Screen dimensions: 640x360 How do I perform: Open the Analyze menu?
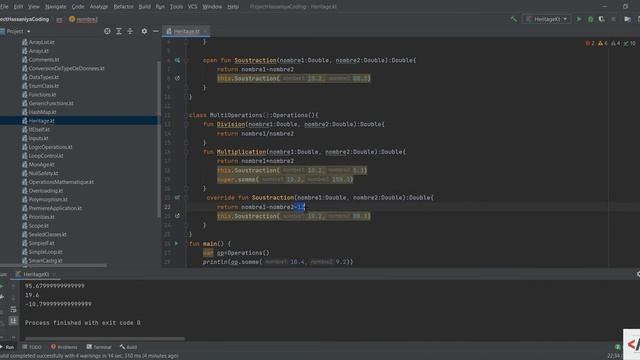[98, 7]
